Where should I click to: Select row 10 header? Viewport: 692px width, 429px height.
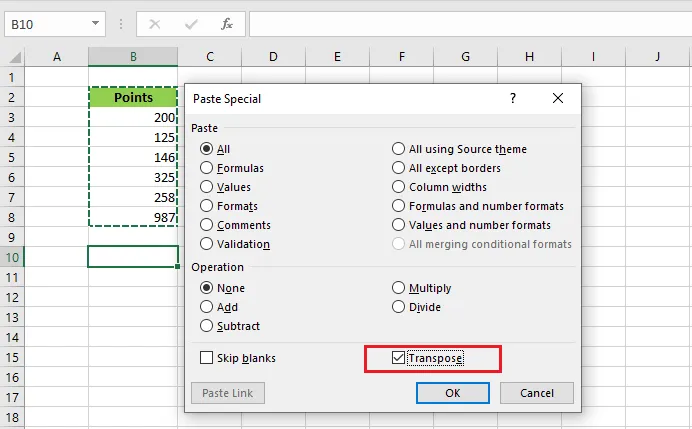pyautogui.click(x=12, y=257)
